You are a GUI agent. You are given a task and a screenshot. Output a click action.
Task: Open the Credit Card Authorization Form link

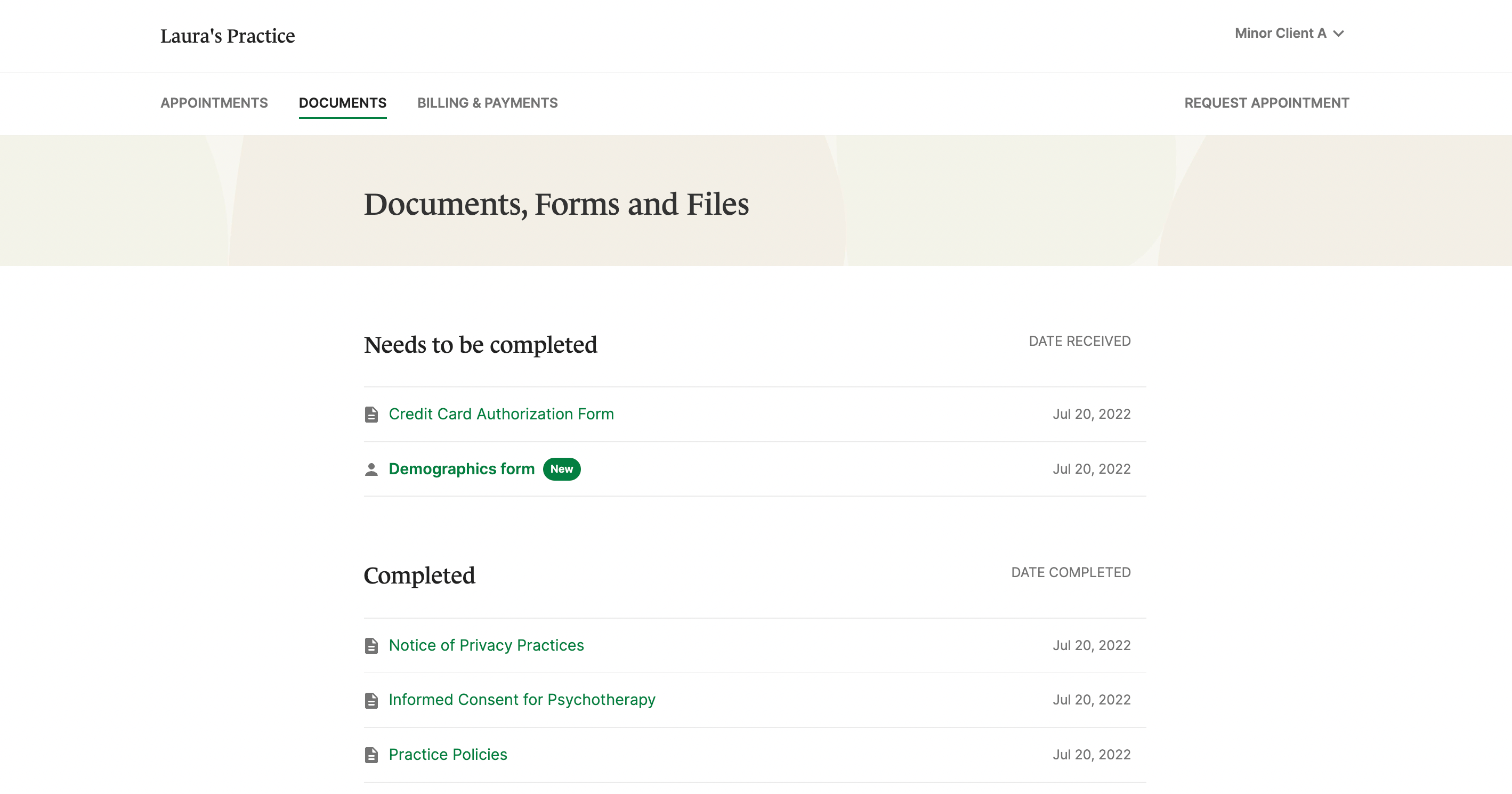coord(502,414)
